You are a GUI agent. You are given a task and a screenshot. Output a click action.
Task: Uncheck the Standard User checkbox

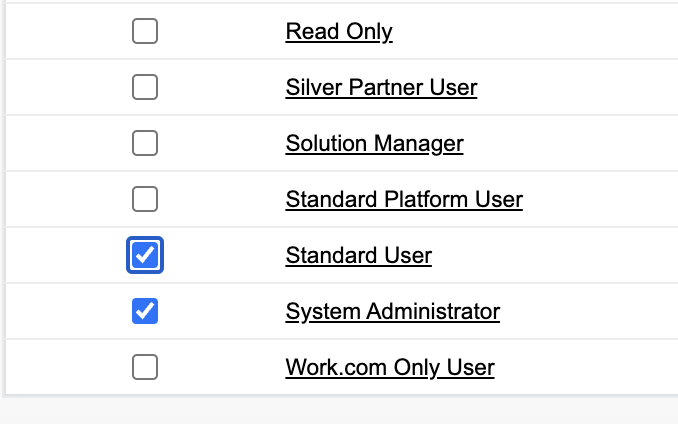click(145, 256)
